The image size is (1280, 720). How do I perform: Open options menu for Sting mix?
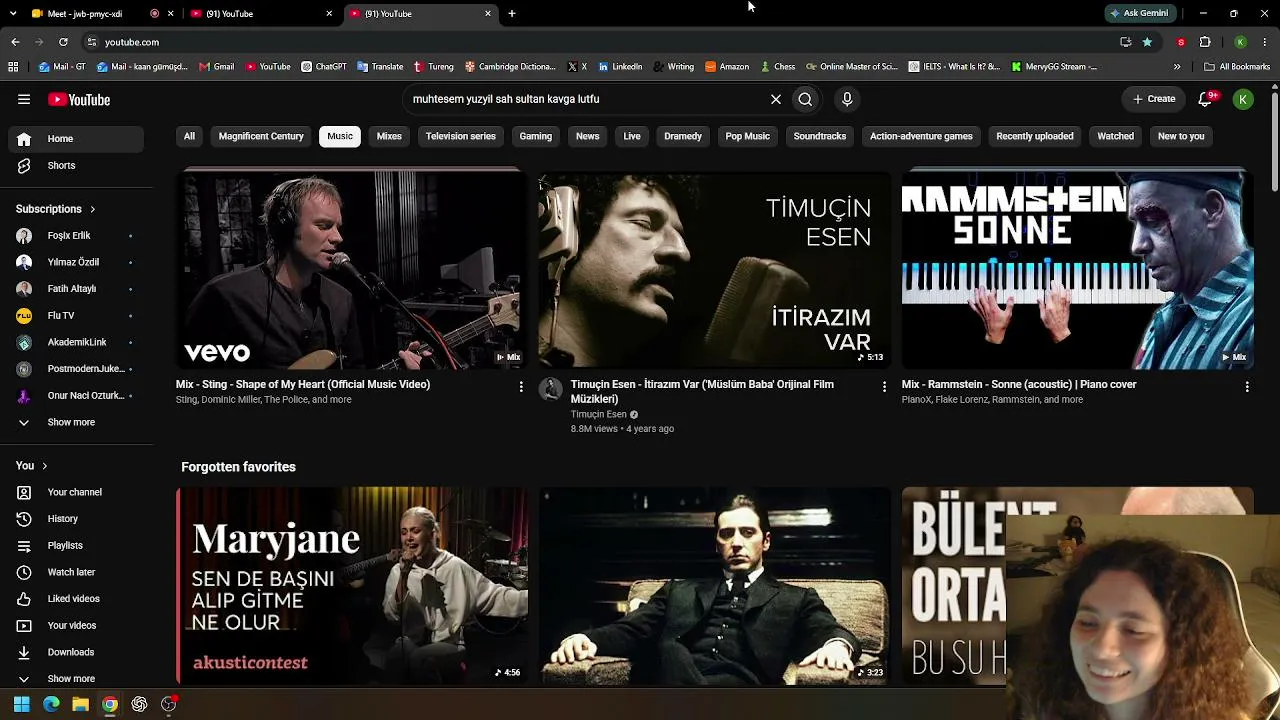coord(521,386)
